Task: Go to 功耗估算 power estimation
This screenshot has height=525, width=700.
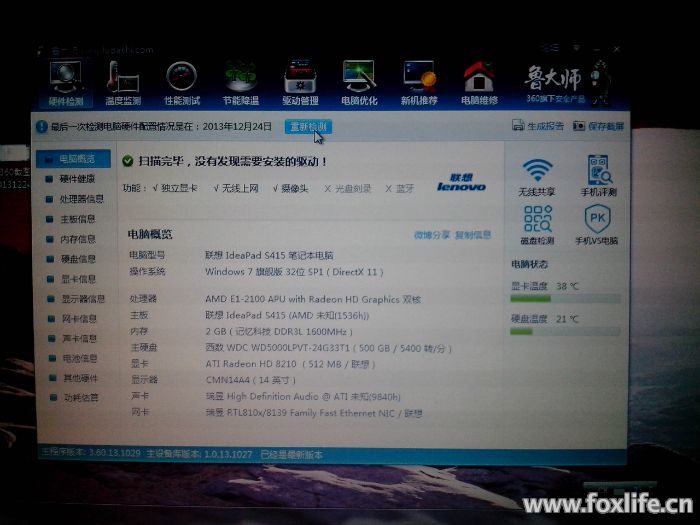Action: point(80,397)
